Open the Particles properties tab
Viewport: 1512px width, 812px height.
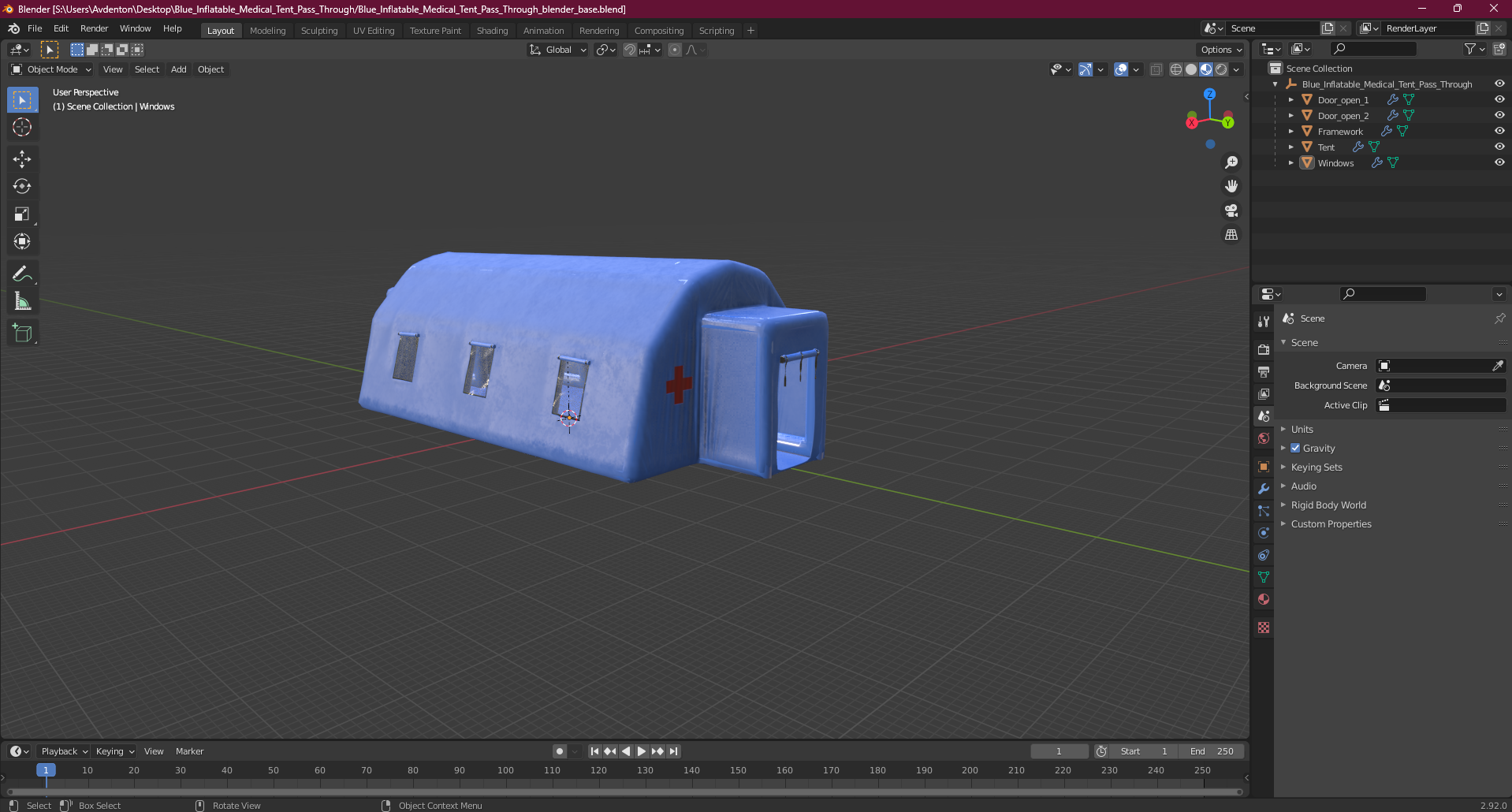pyautogui.click(x=1264, y=511)
